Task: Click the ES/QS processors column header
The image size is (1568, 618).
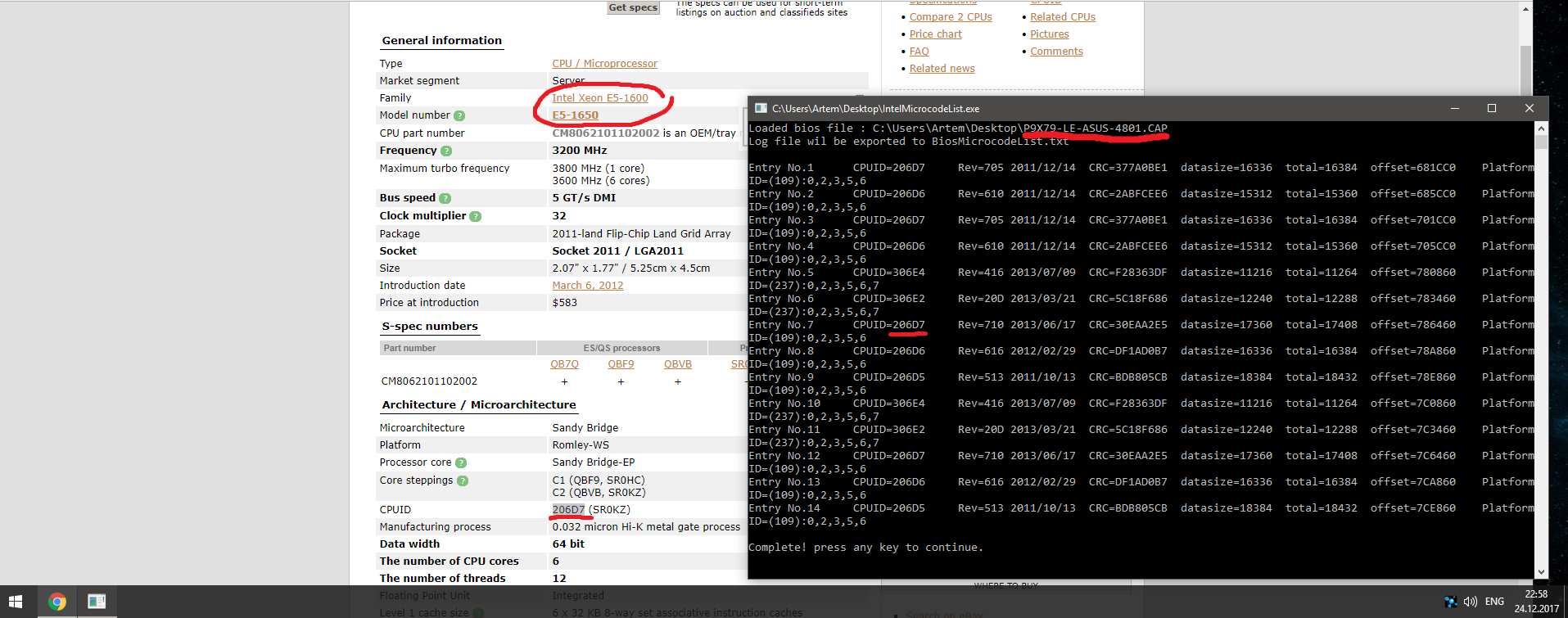Action: [621, 348]
